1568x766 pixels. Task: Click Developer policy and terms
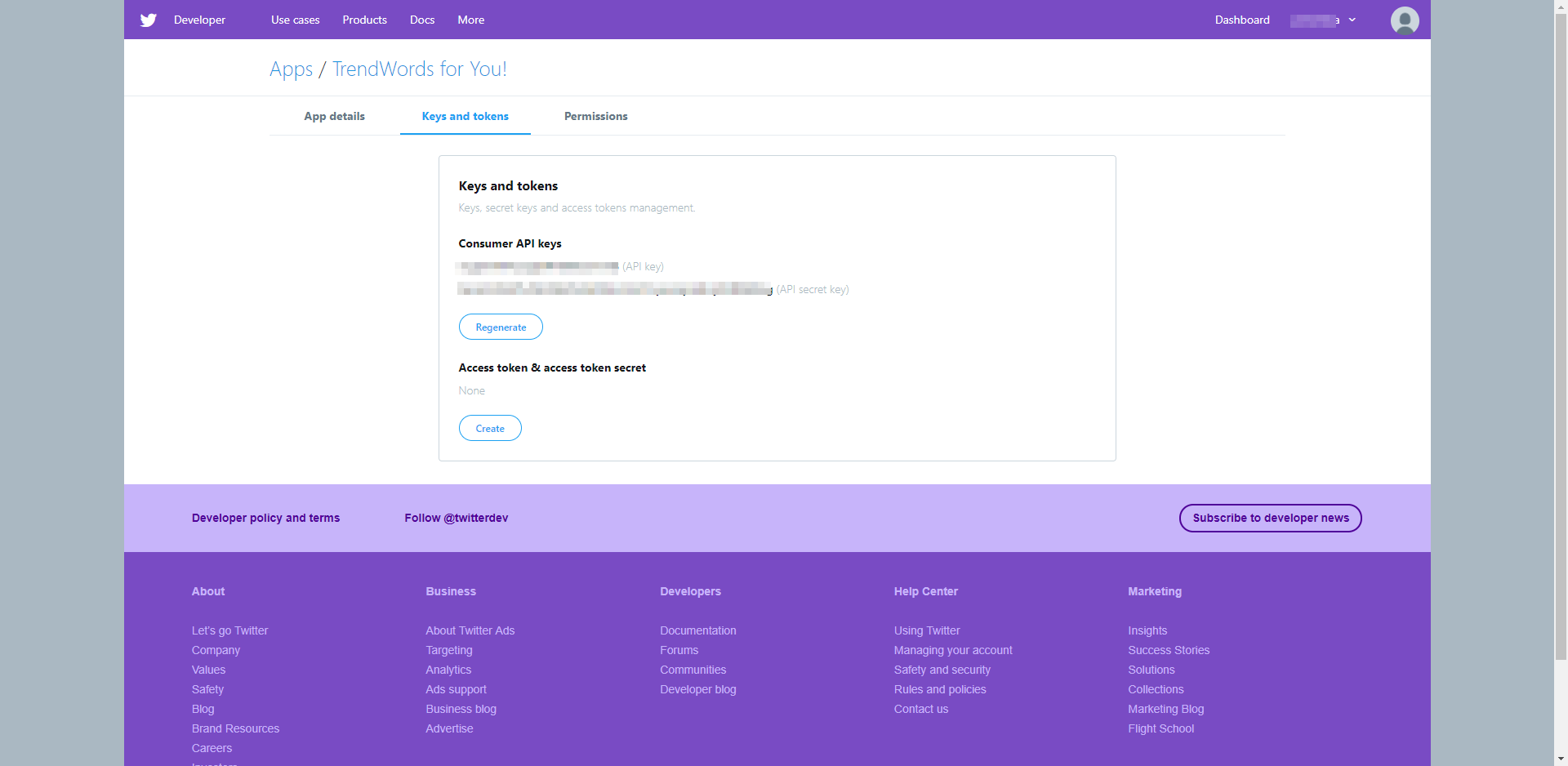(265, 518)
